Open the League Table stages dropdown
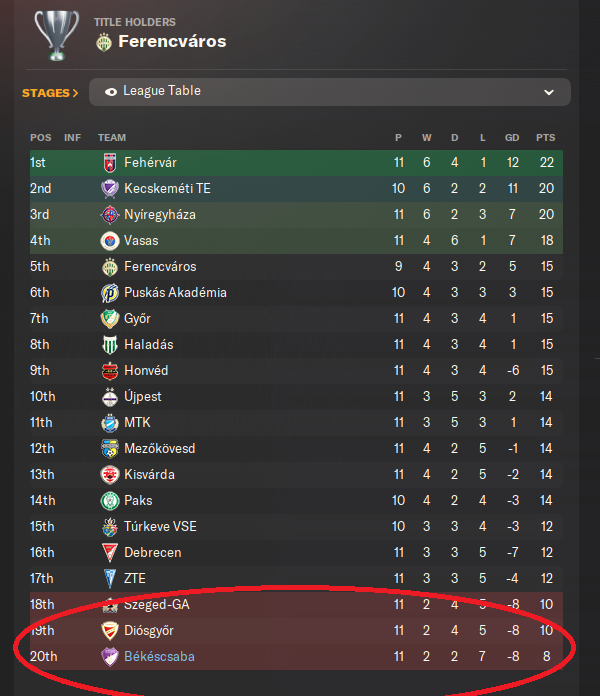Image resolution: width=600 pixels, height=696 pixels. click(329, 92)
